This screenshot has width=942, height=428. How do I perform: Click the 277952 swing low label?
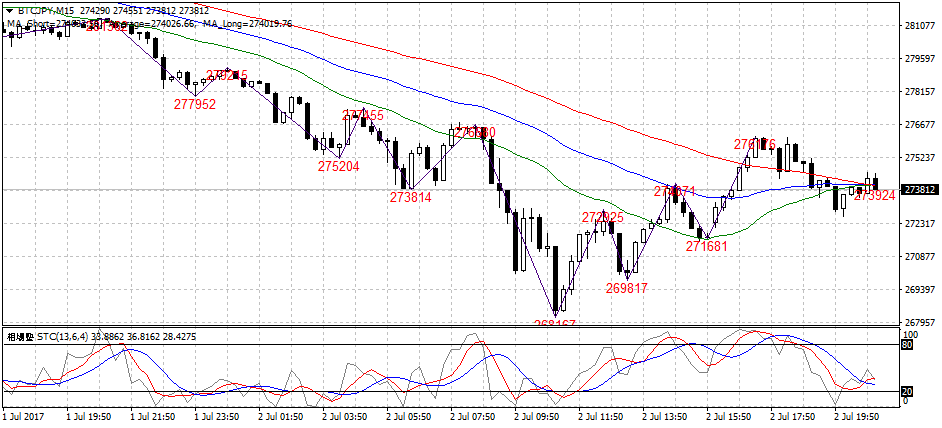click(x=194, y=104)
